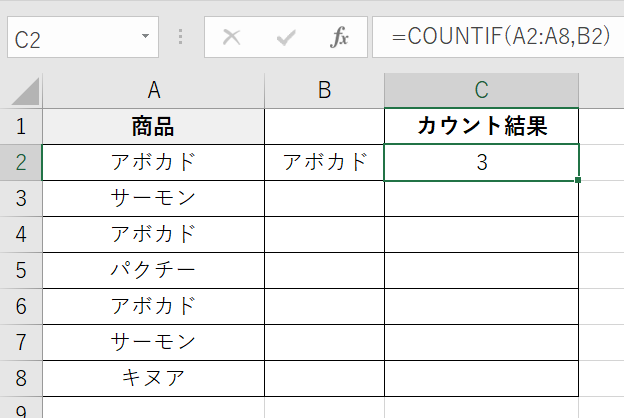Select column B header
The image size is (624, 418).
click(324, 91)
